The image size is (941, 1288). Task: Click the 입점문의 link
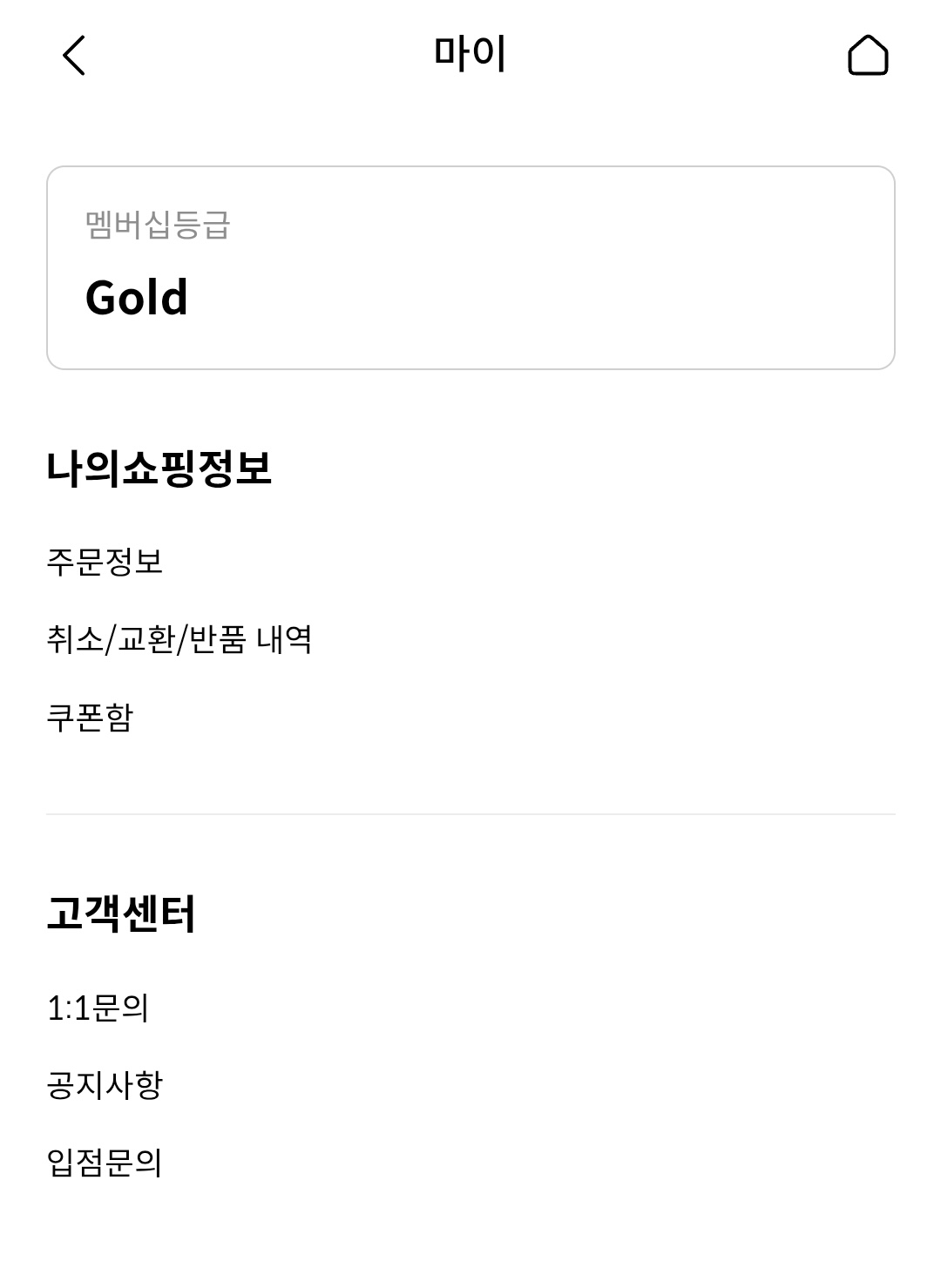coord(105,1163)
